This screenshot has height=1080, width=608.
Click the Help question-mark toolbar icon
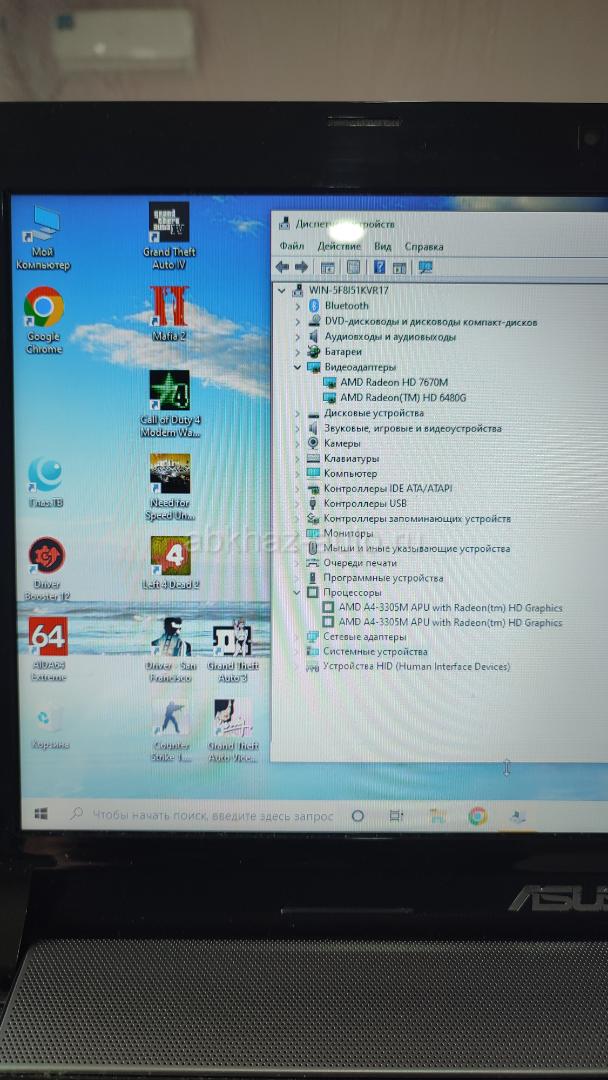[379, 267]
